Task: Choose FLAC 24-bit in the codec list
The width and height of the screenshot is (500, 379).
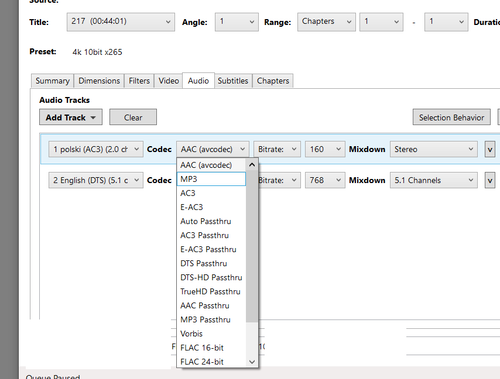Action: (x=211, y=362)
